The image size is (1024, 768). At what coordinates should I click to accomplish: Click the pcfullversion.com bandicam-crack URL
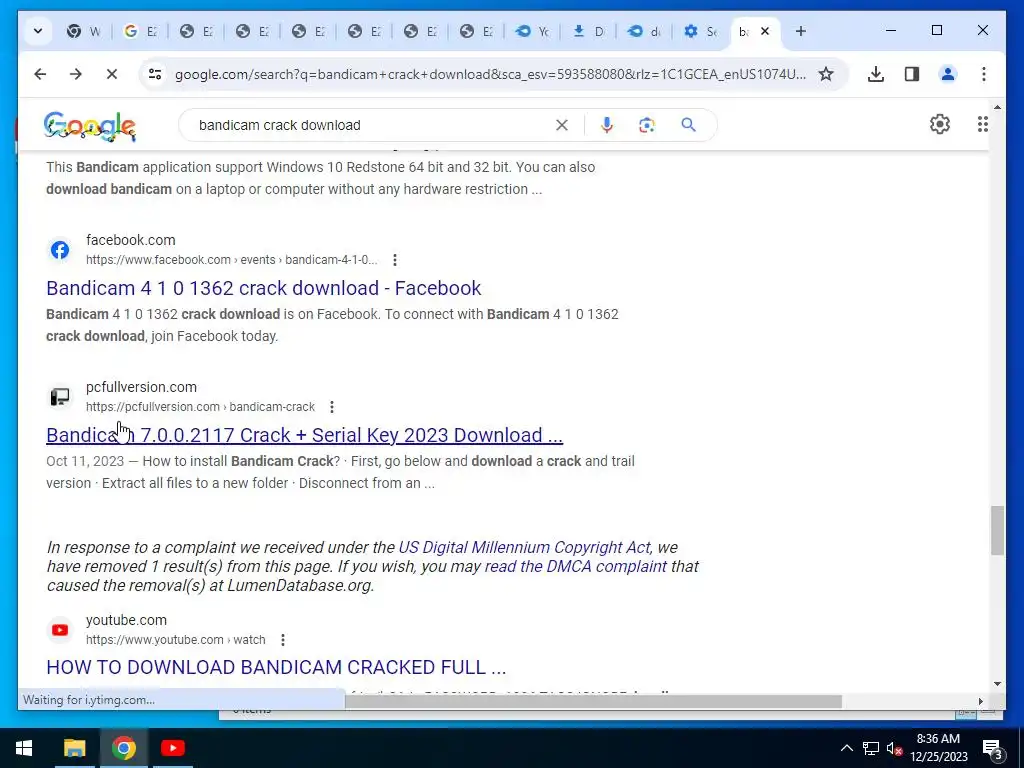tap(200, 407)
